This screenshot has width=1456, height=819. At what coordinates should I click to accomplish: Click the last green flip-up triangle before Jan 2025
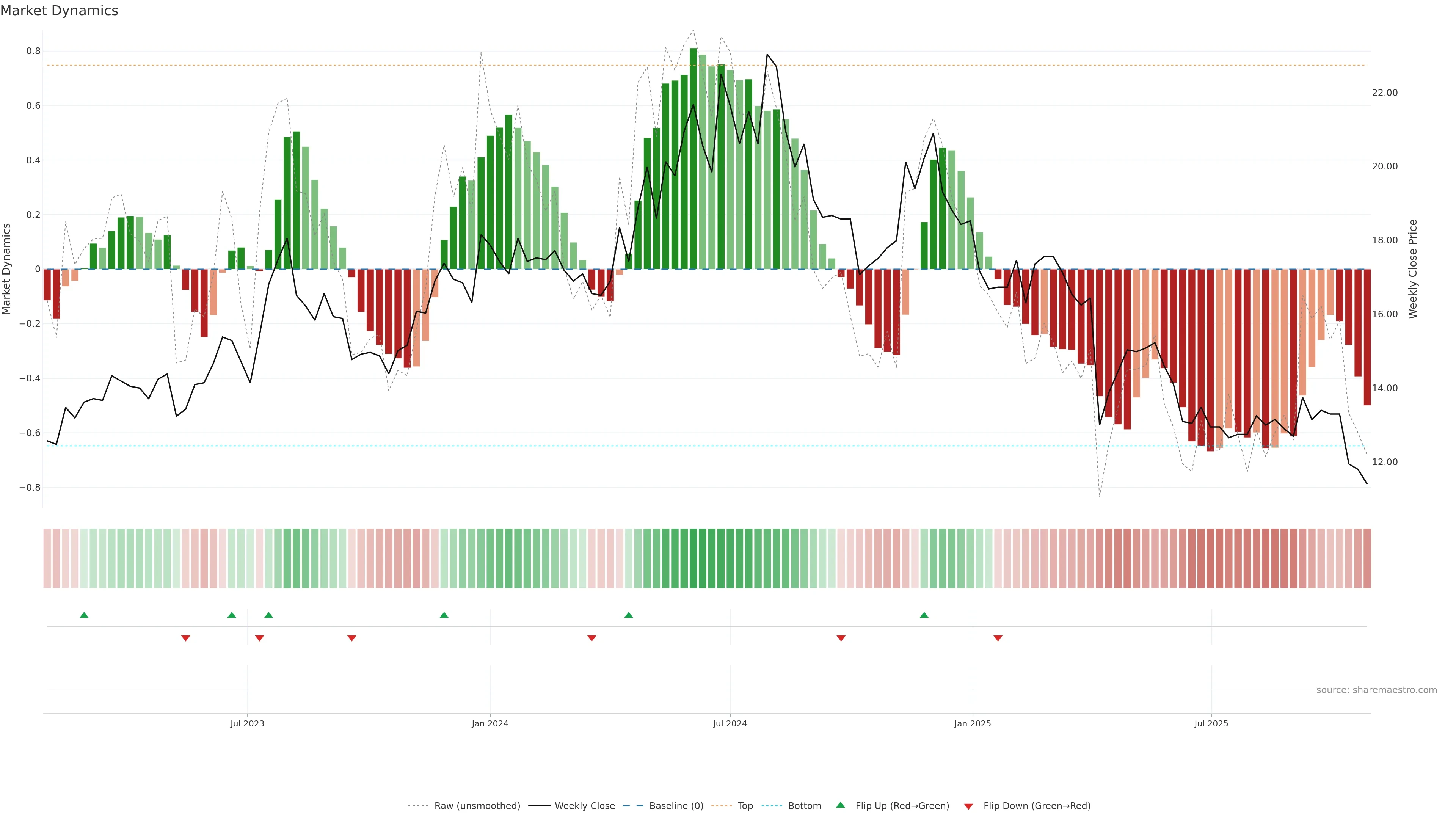(x=924, y=615)
